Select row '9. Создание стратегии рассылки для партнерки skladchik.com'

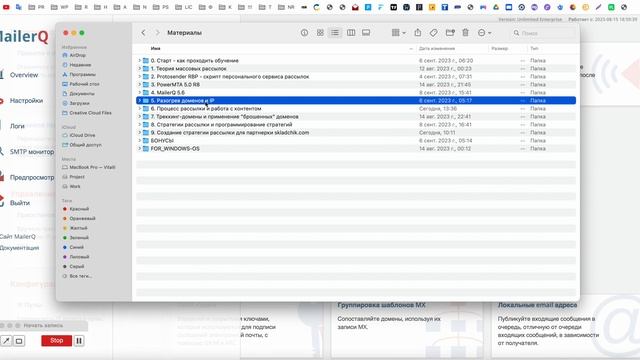click(356, 133)
